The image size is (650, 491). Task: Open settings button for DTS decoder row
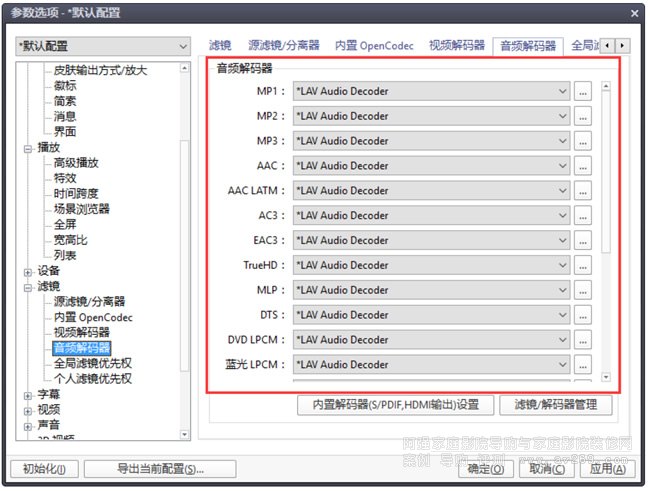click(583, 315)
